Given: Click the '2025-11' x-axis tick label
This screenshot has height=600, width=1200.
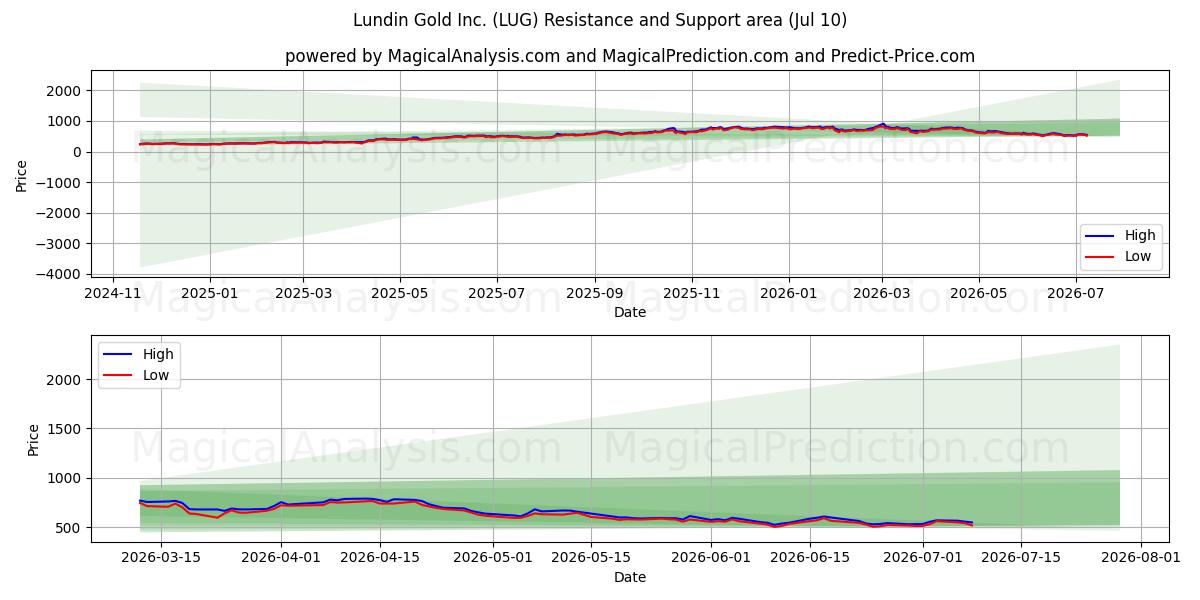Looking at the screenshot, I should click(692, 293).
